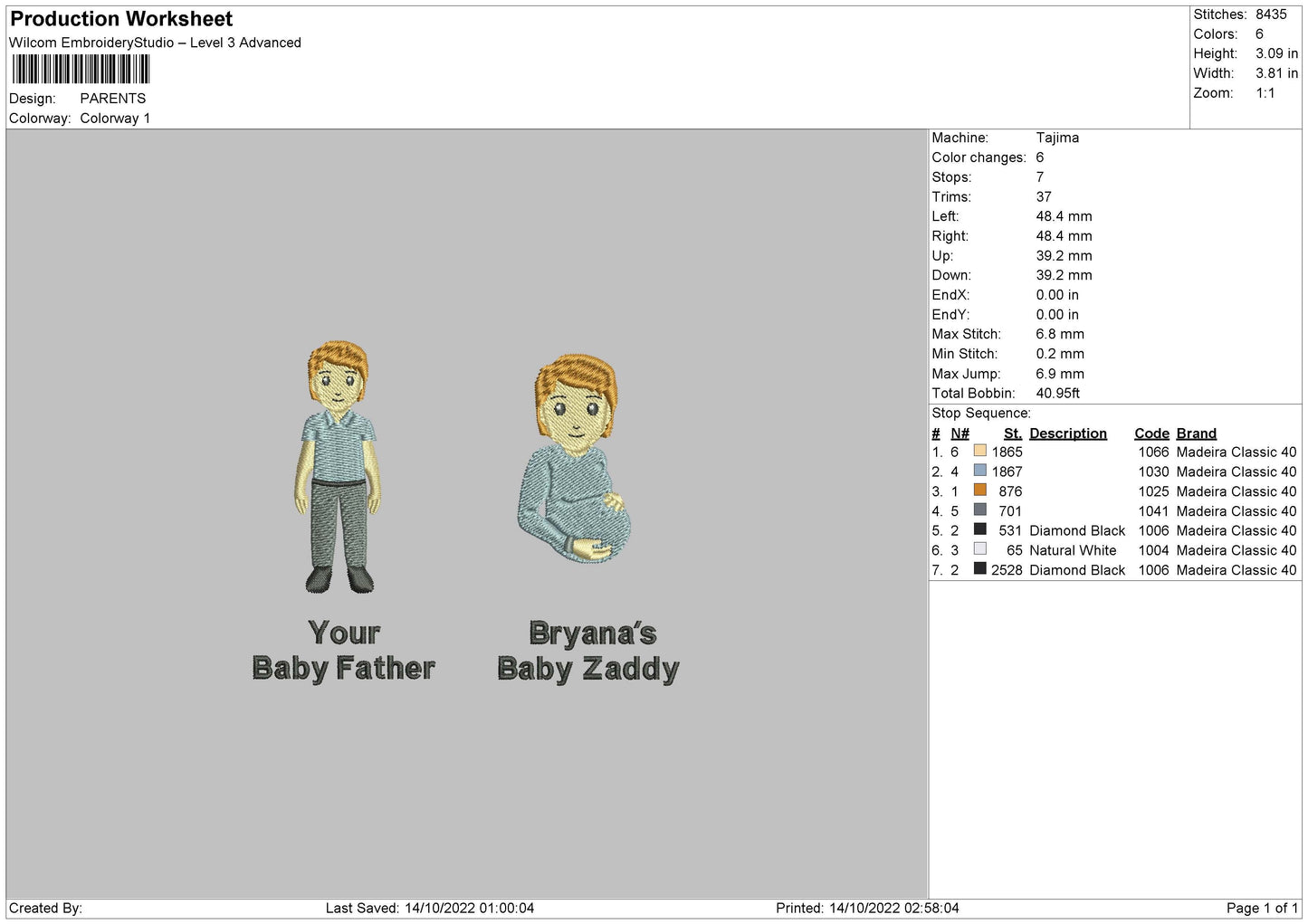Click the 'Stop Sequence:' heading

coord(981,414)
